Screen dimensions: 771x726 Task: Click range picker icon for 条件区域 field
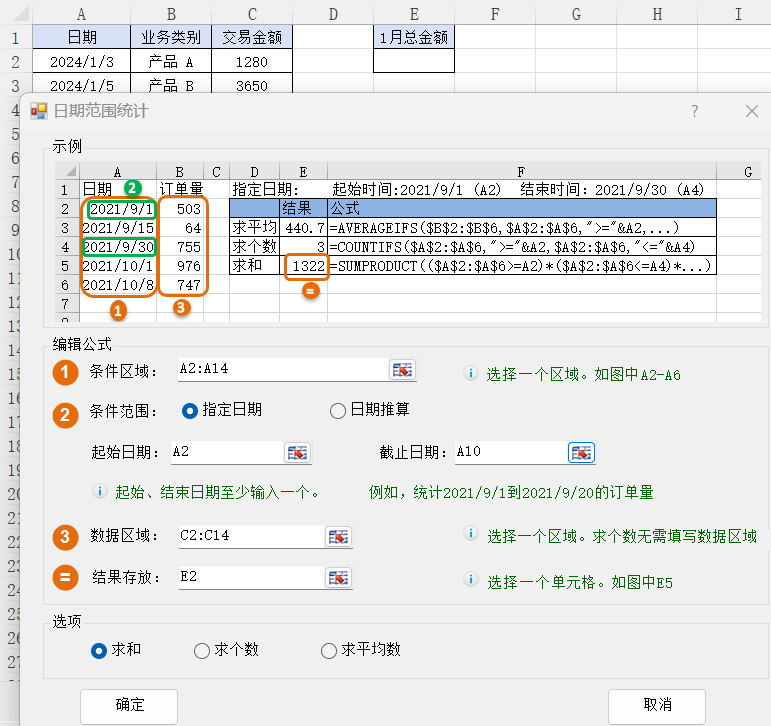pos(402,371)
